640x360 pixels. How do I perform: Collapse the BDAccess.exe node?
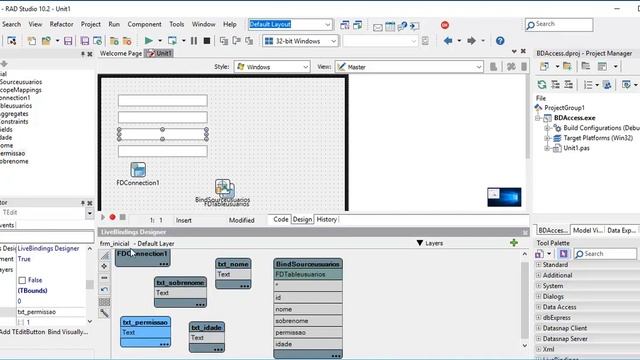(538, 118)
